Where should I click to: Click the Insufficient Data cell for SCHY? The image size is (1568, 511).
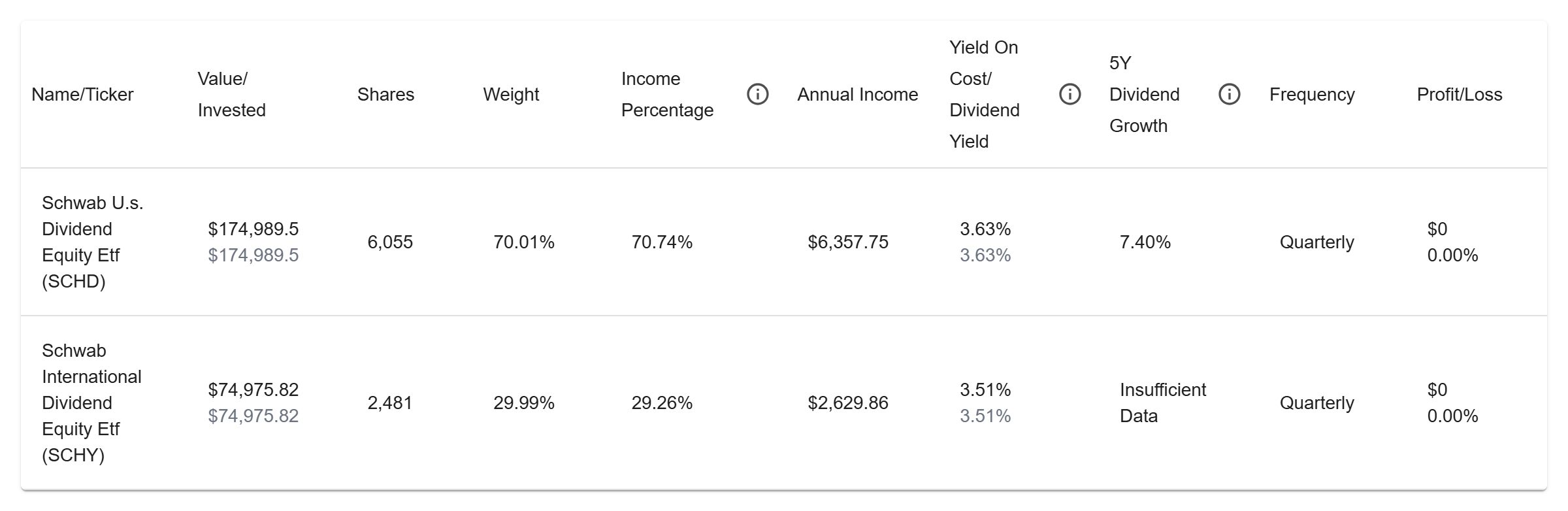[x=1162, y=403]
